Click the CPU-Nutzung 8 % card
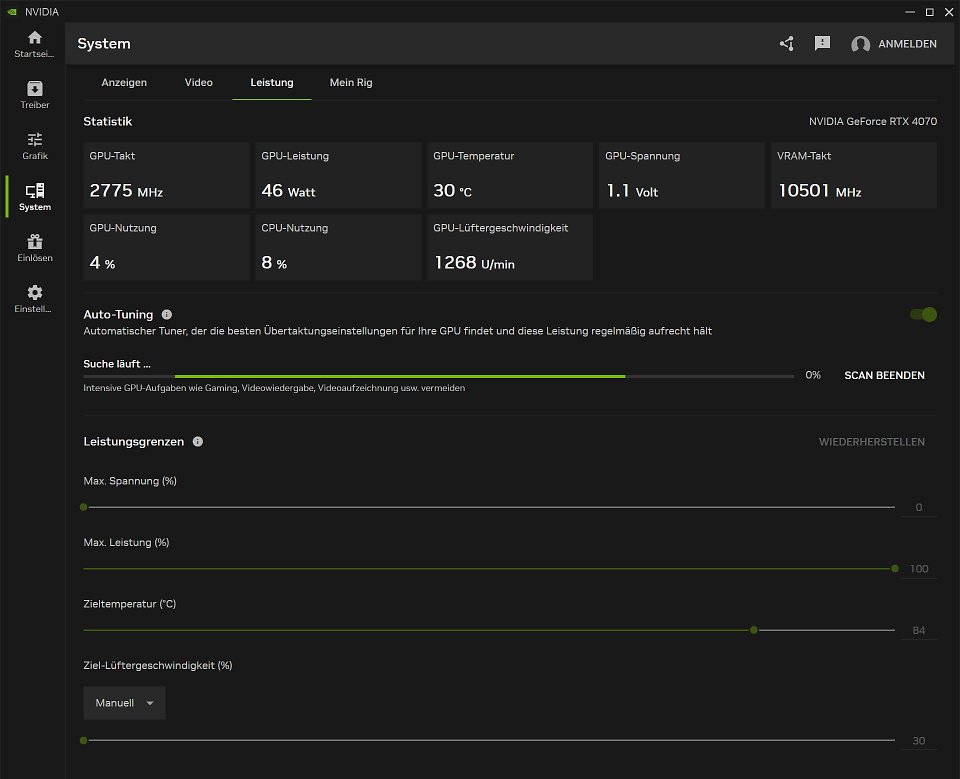Image resolution: width=960 pixels, height=779 pixels. pyautogui.click(x=339, y=247)
